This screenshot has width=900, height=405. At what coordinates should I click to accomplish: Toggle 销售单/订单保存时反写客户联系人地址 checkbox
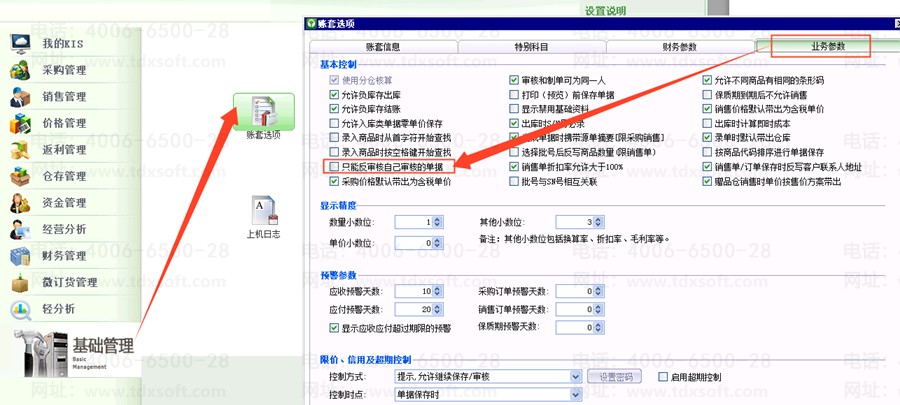coord(708,167)
